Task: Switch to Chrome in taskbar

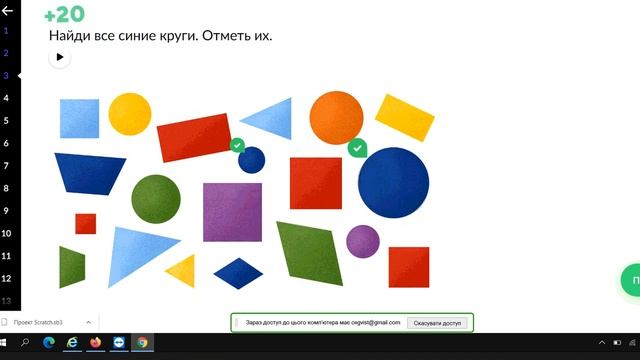Action: click(142, 342)
